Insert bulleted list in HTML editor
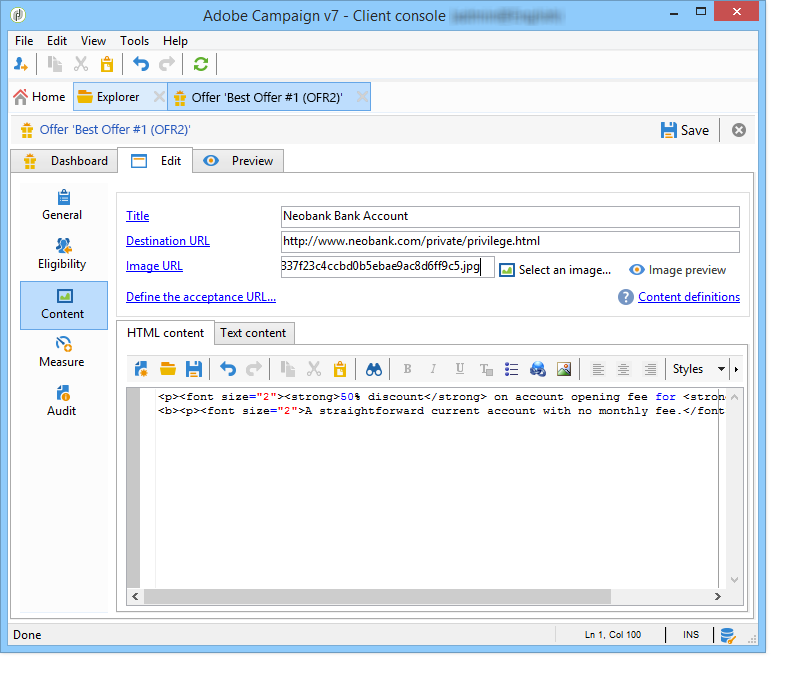The height and width of the screenshot is (688, 786). point(511,370)
